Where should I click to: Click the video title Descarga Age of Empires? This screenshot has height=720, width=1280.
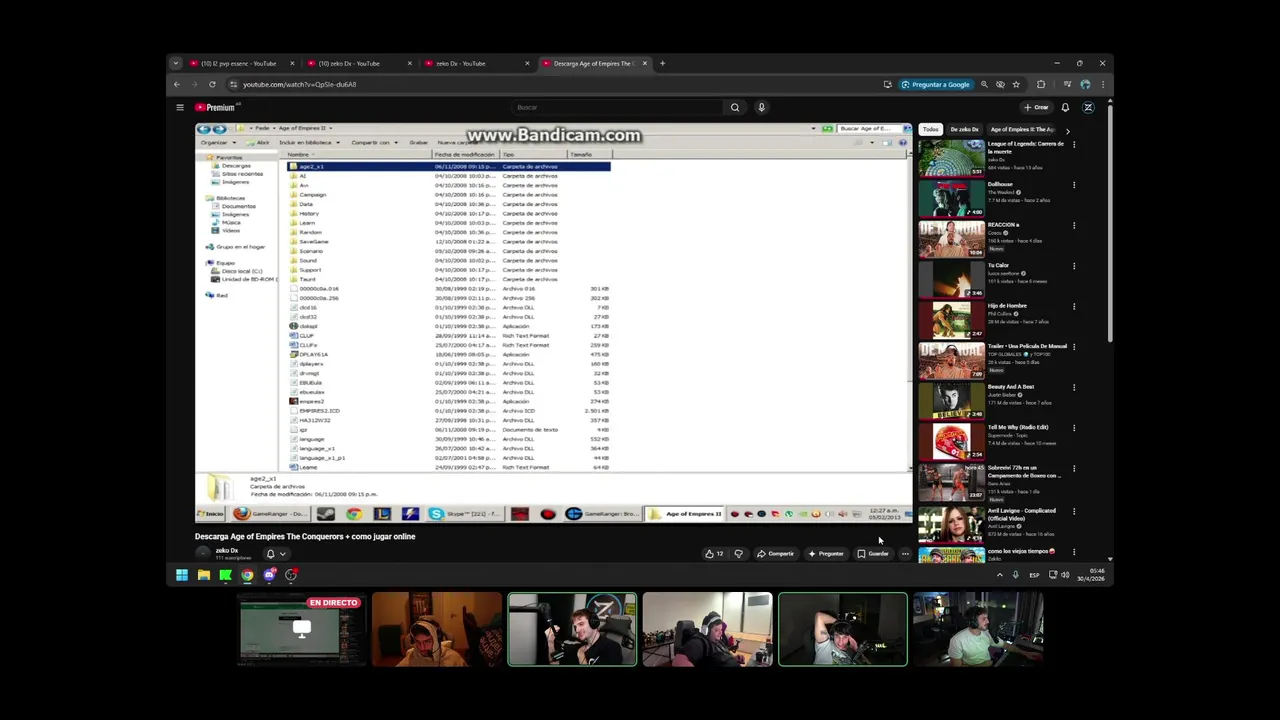(305, 536)
